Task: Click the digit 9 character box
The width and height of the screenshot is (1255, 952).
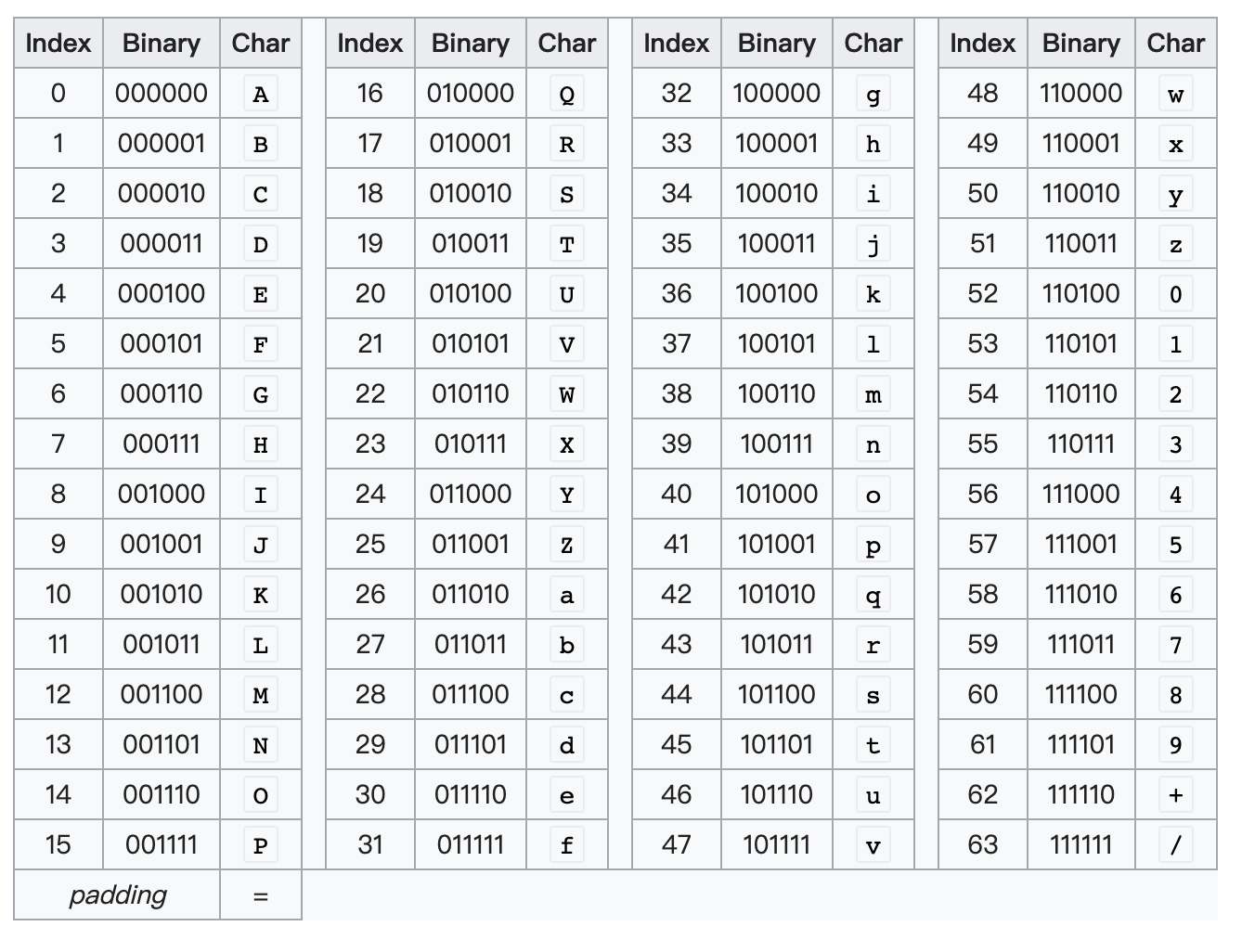Action: [x=1175, y=744]
